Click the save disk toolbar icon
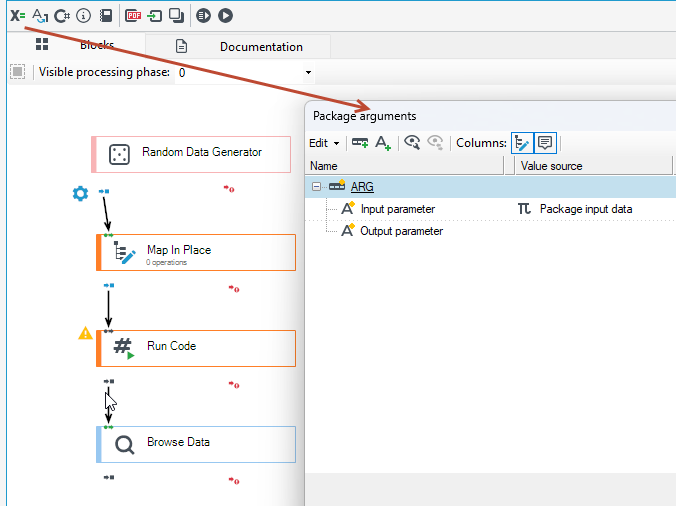676x506 pixels. (x=106, y=16)
